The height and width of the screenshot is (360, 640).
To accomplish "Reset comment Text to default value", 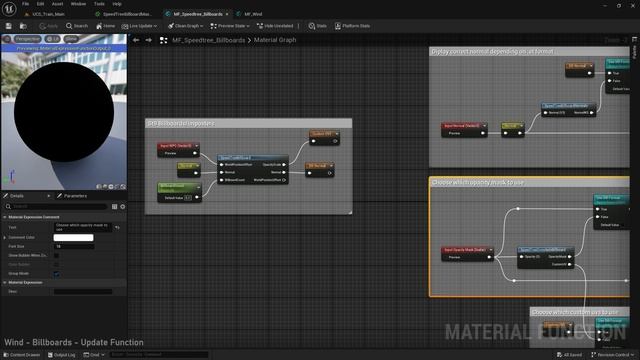I will [118, 227].
